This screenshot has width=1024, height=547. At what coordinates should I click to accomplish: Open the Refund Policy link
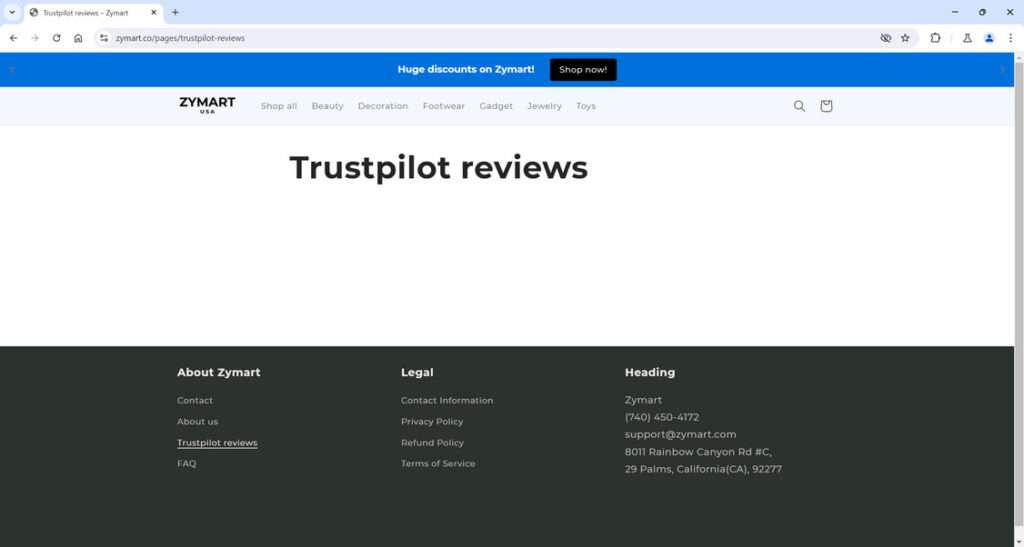click(x=432, y=443)
